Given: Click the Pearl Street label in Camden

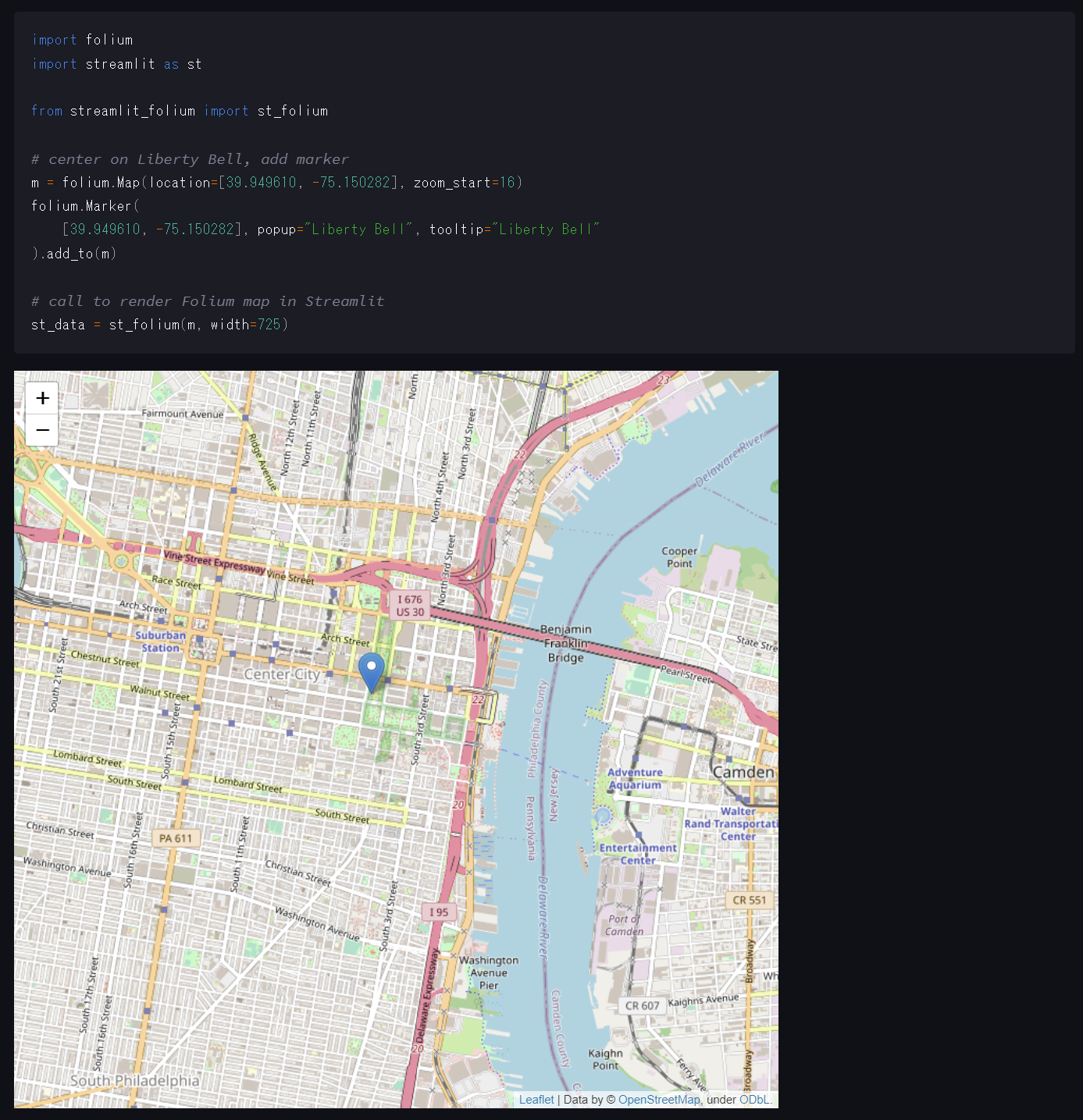Looking at the screenshot, I should pos(686,674).
